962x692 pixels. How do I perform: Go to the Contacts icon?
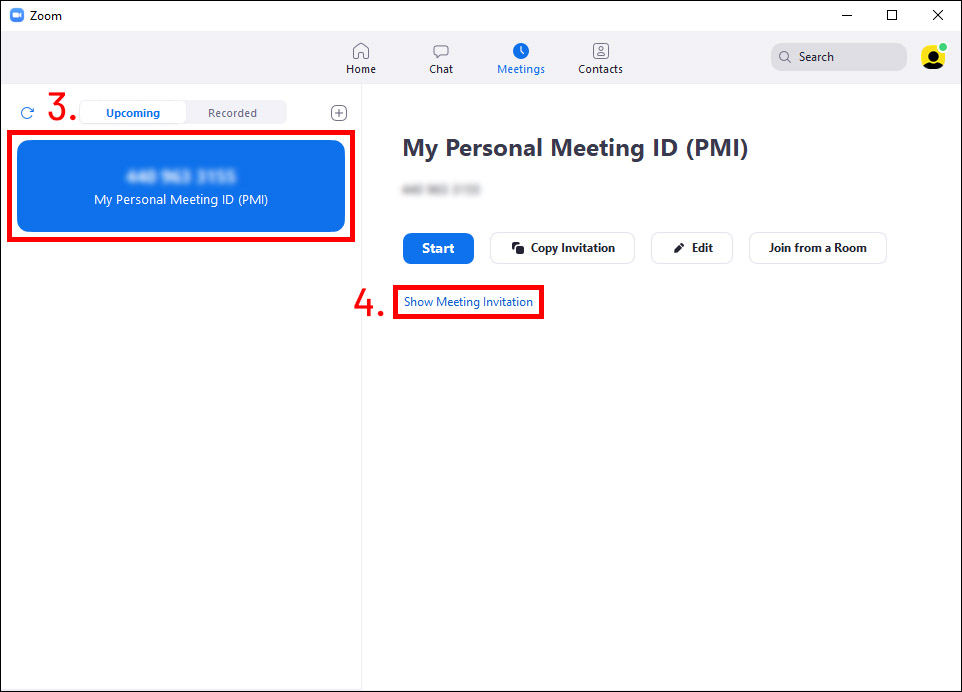pos(600,51)
